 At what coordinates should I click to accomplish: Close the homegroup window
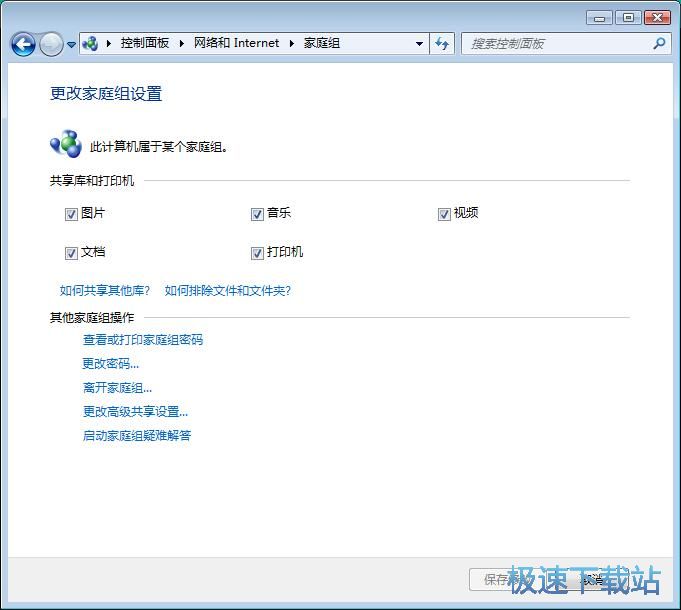click(657, 18)
